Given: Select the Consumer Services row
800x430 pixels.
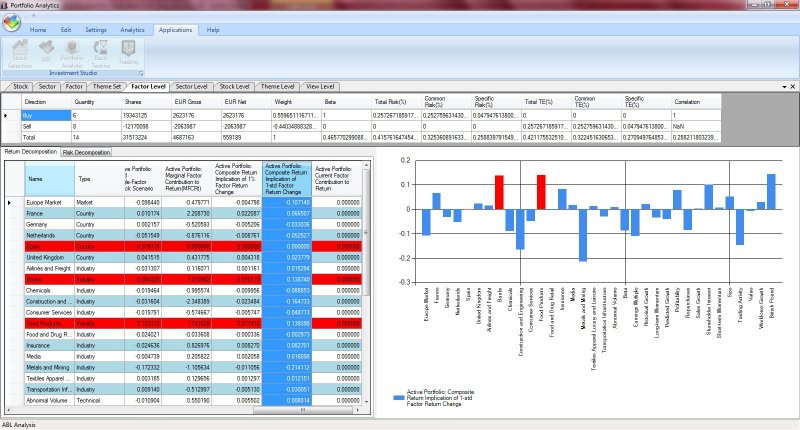Looking at the screenshot, I should (184, 313).
